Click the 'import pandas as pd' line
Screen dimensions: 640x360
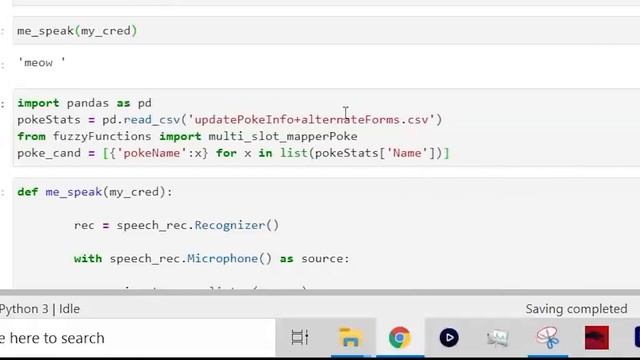84,103
